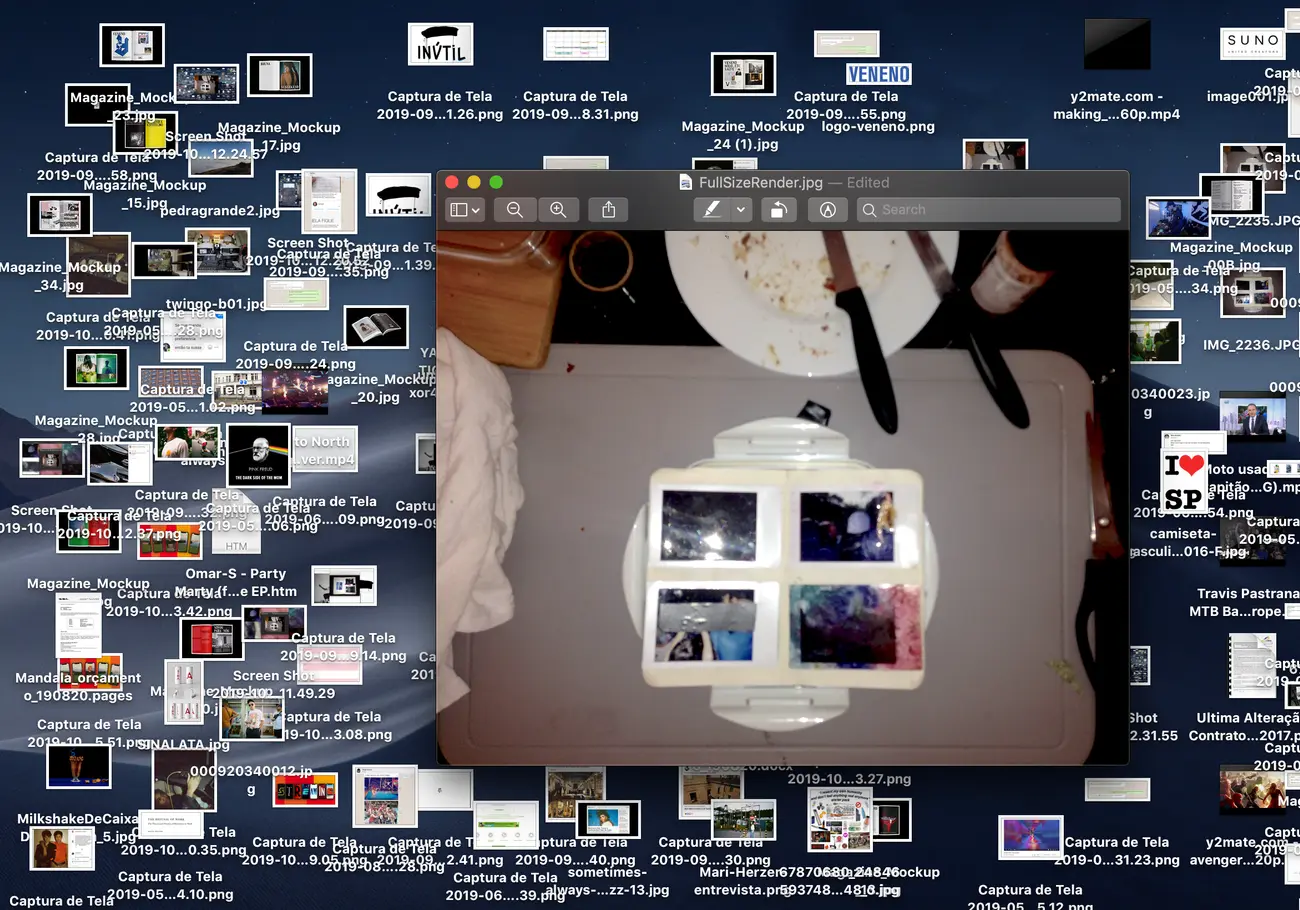
Task: Select the I love SP camiseta file icon
Action: (1185, 482)
